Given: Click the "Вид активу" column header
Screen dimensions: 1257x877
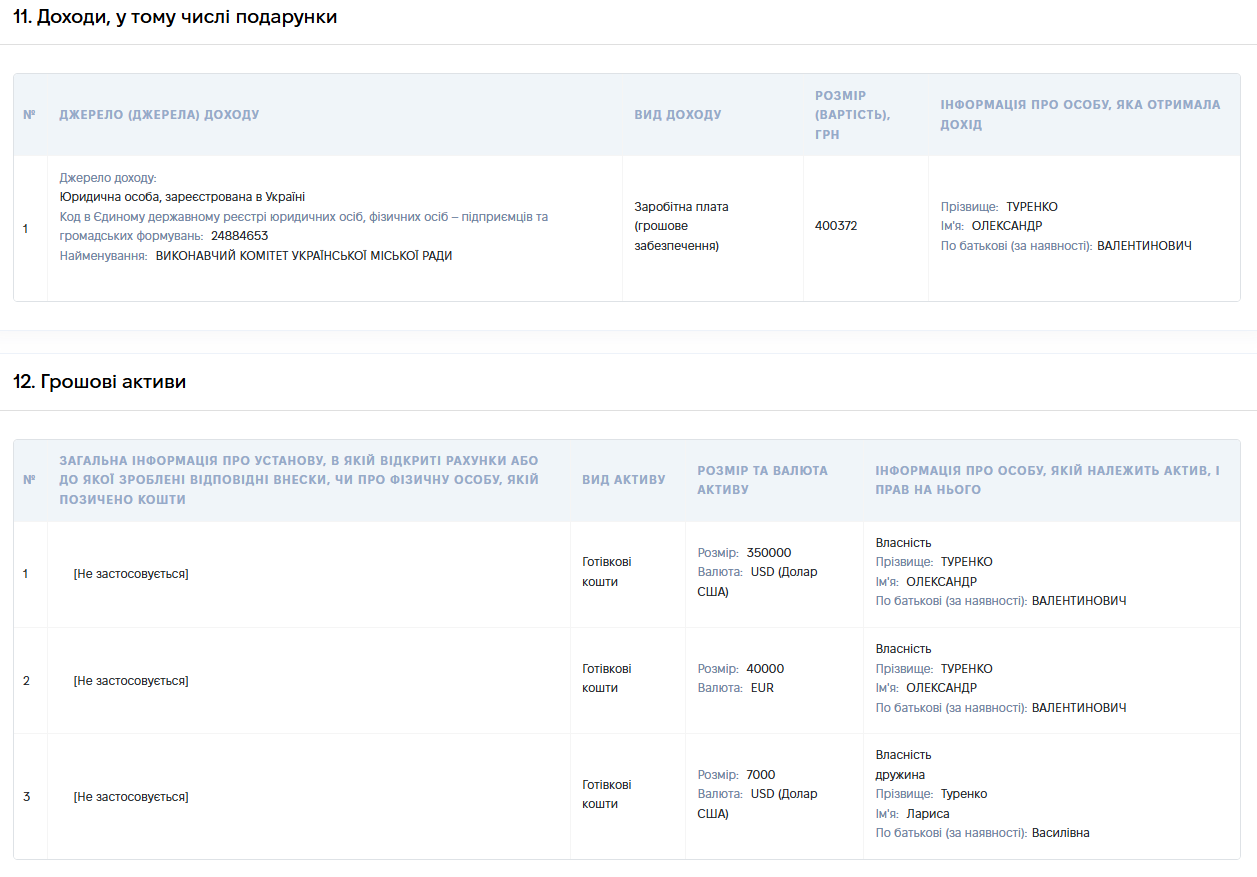Looking at the screenshot, I should [x=624, y=480].
